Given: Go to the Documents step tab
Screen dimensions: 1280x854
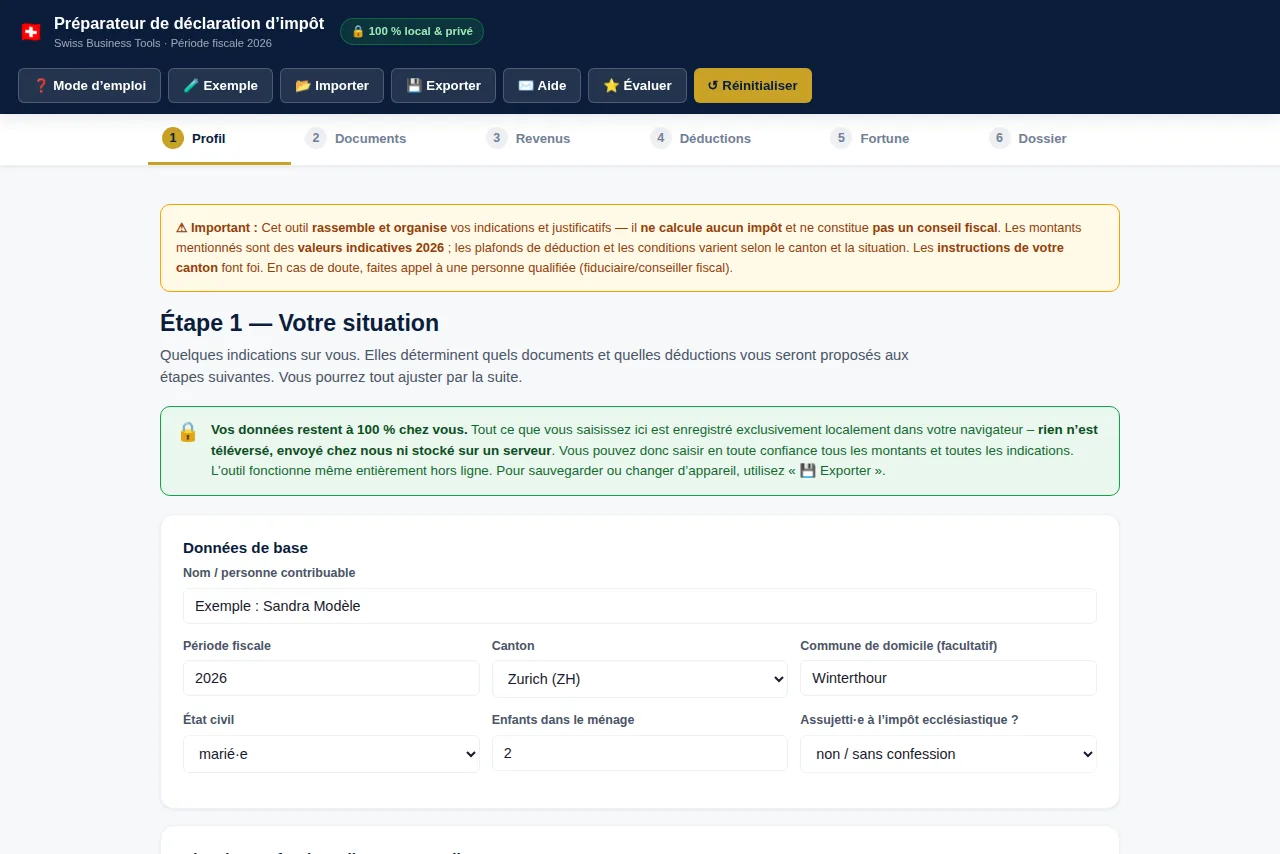Looking at the screenshot, I should pyautogui.click(x=356, y=139).
